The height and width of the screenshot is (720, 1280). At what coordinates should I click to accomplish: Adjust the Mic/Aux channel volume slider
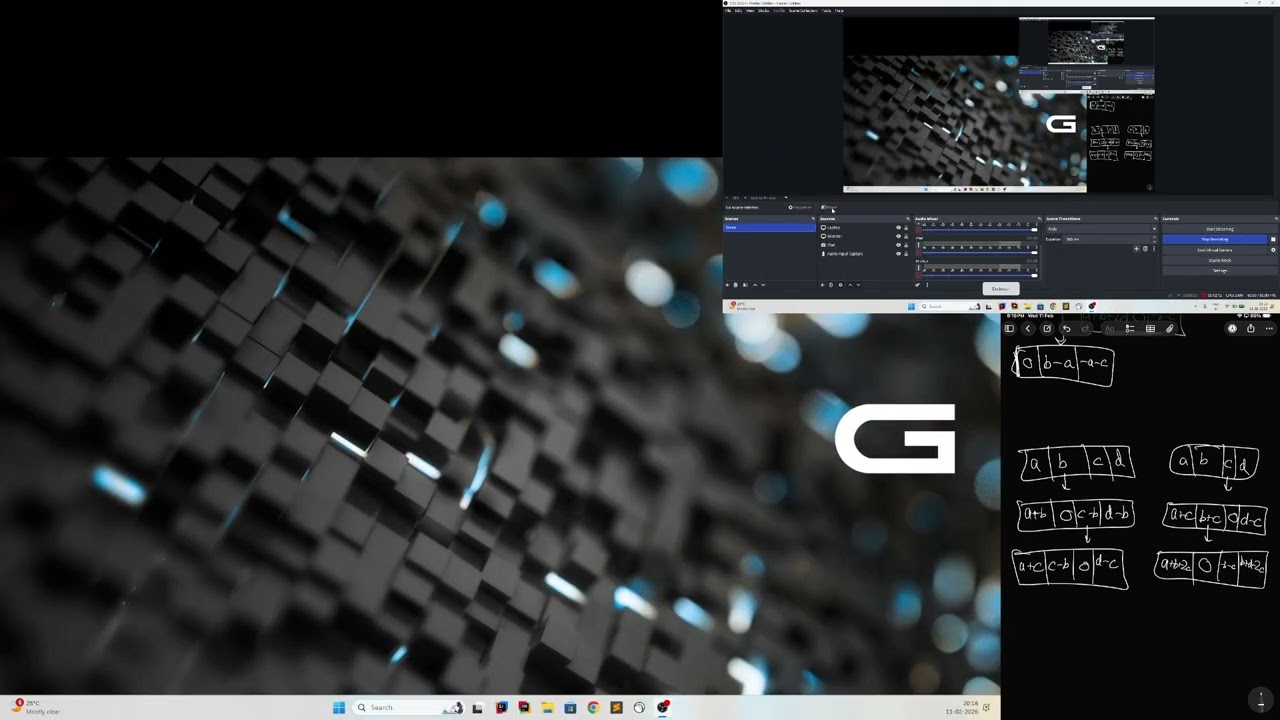[x=980, y=275]
